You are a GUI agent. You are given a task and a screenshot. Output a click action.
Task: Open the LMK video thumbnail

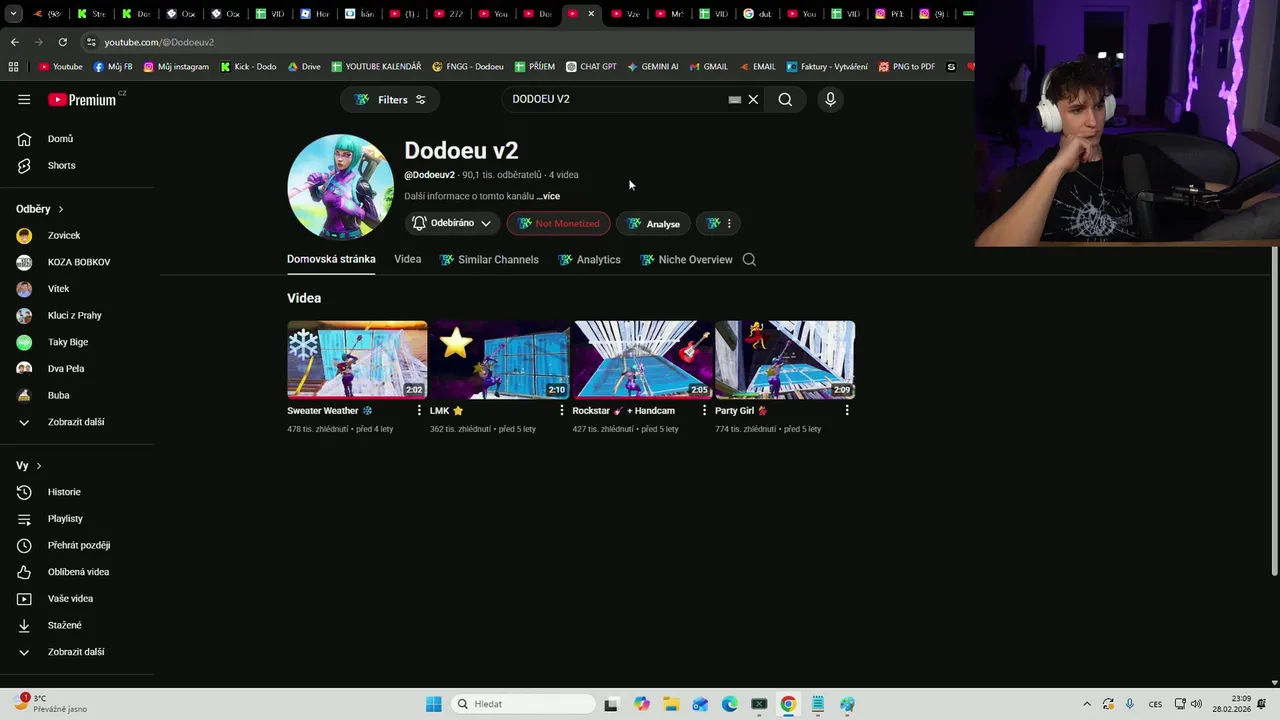tap(500, 359)
